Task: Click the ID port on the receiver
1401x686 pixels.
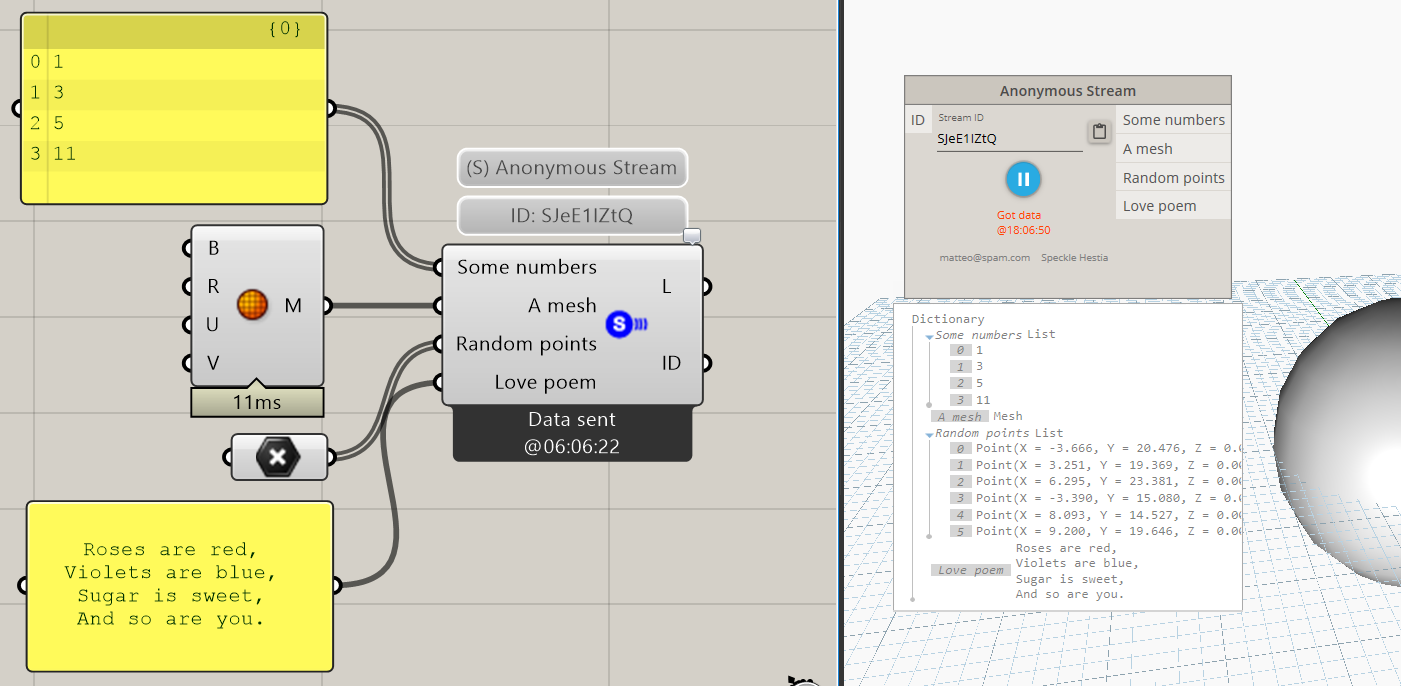Action: coord(917,120)
